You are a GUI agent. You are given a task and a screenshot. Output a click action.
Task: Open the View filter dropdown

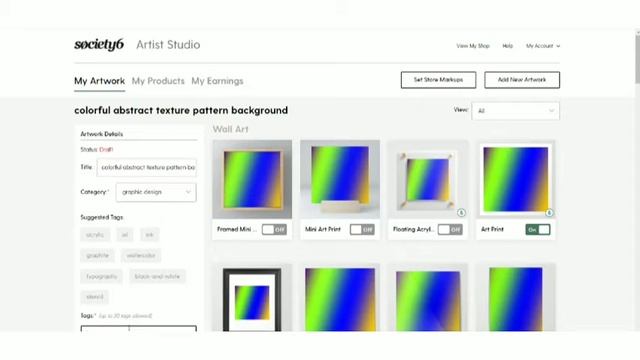(515, 111)
